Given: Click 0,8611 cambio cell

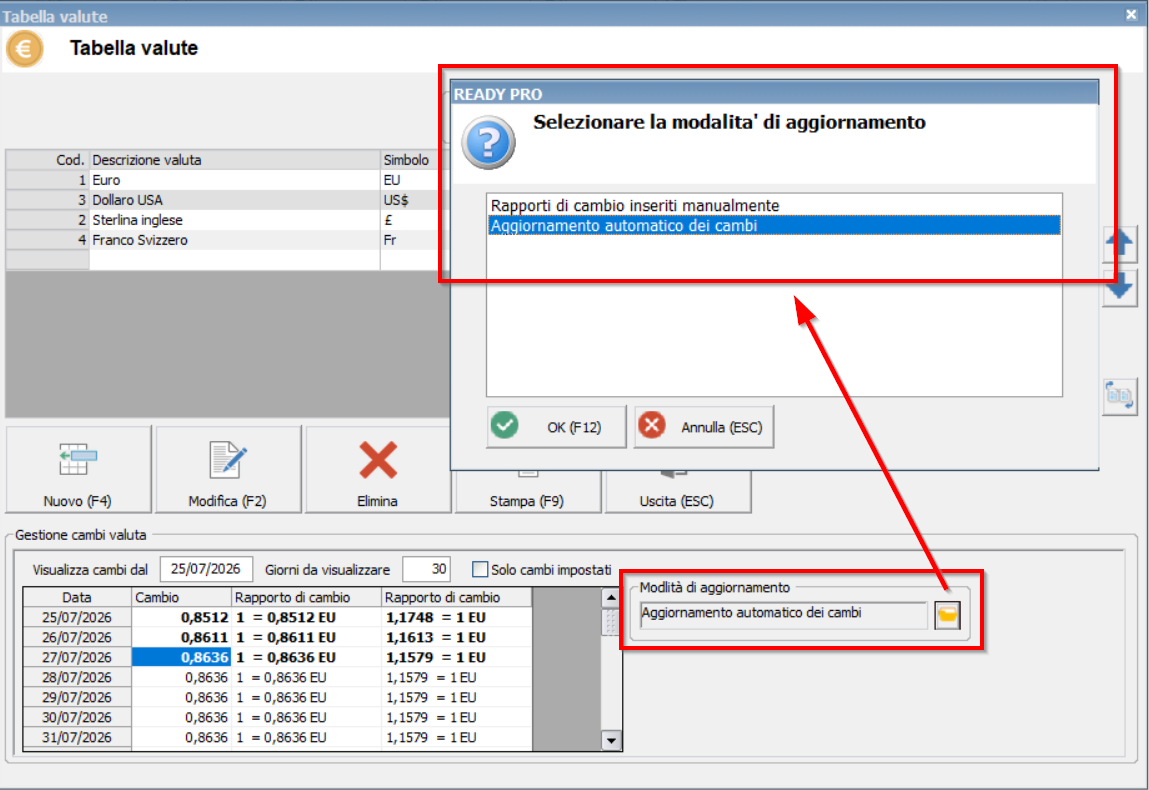Looking at the screenshot, I should click(182, 638).
